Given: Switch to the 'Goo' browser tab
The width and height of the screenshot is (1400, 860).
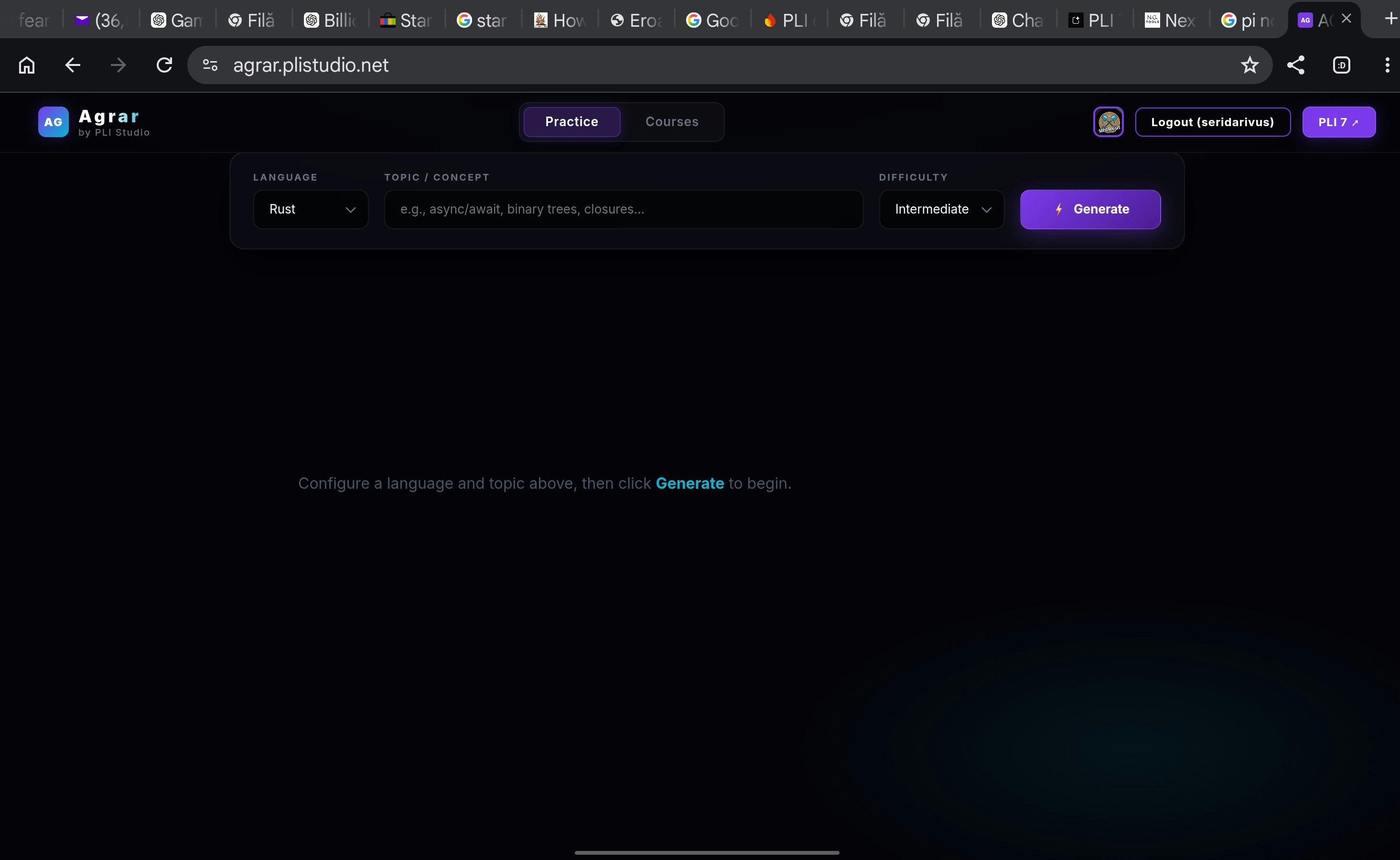Looking at the screenshot, I should tap(713, 21).
